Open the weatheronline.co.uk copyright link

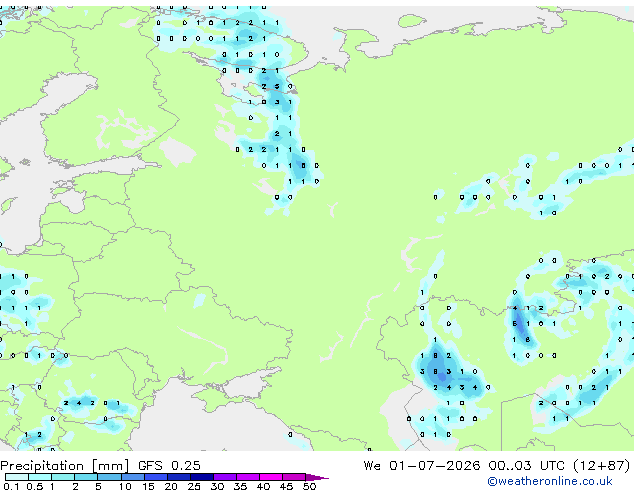tap(550, 481)
